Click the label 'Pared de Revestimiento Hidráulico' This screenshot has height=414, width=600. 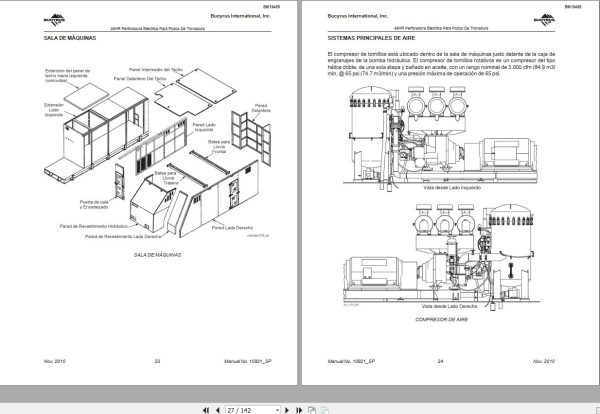click(94, 226)
